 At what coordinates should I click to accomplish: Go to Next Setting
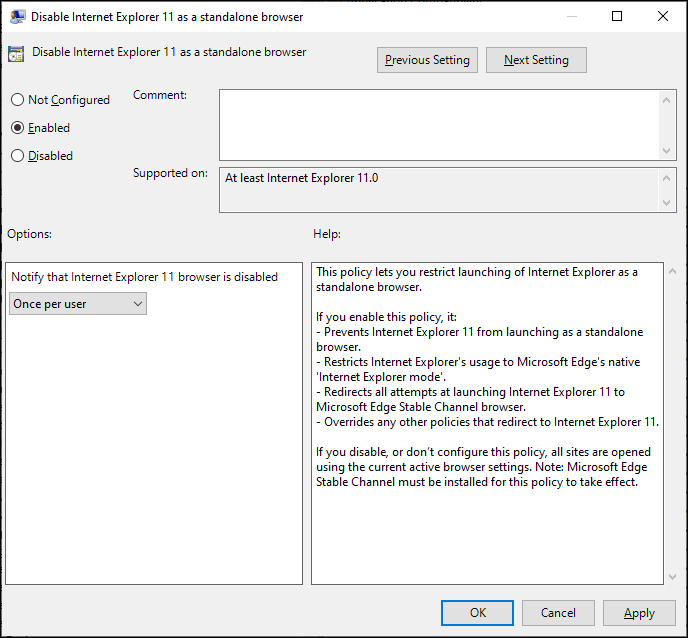coord(536,60)
